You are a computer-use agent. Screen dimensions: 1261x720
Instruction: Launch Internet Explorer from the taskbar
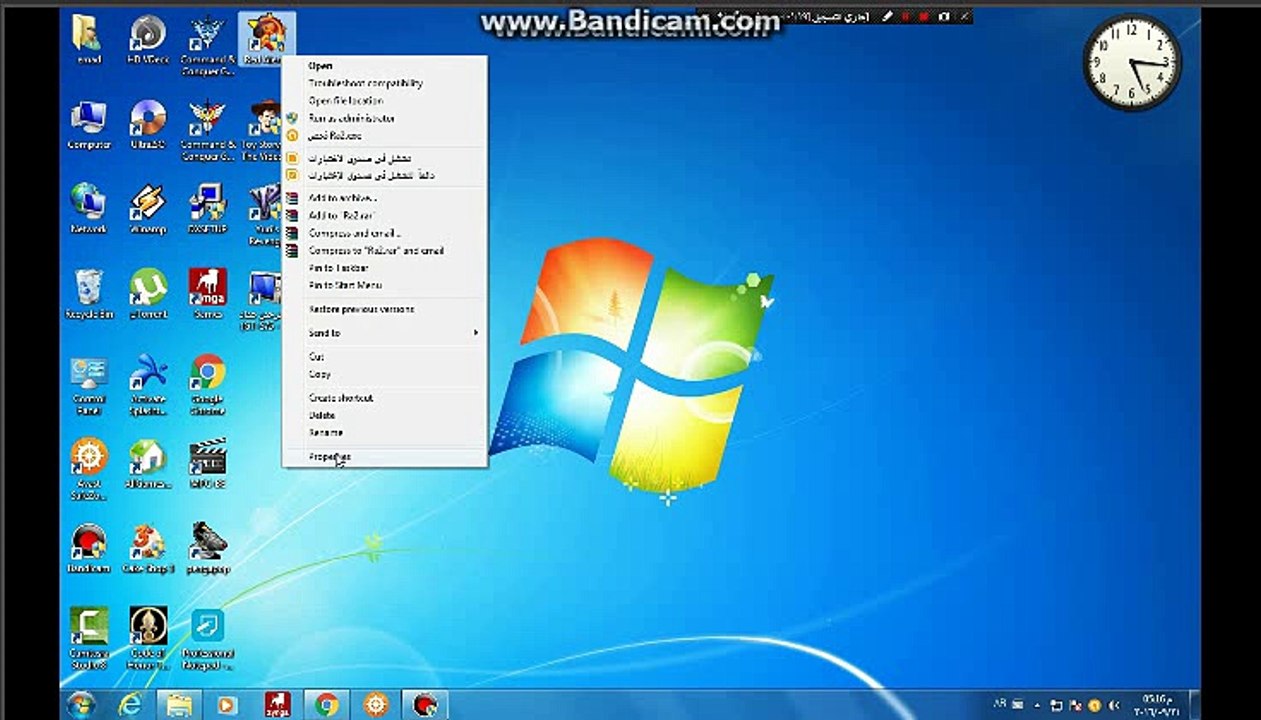(130, 705)
